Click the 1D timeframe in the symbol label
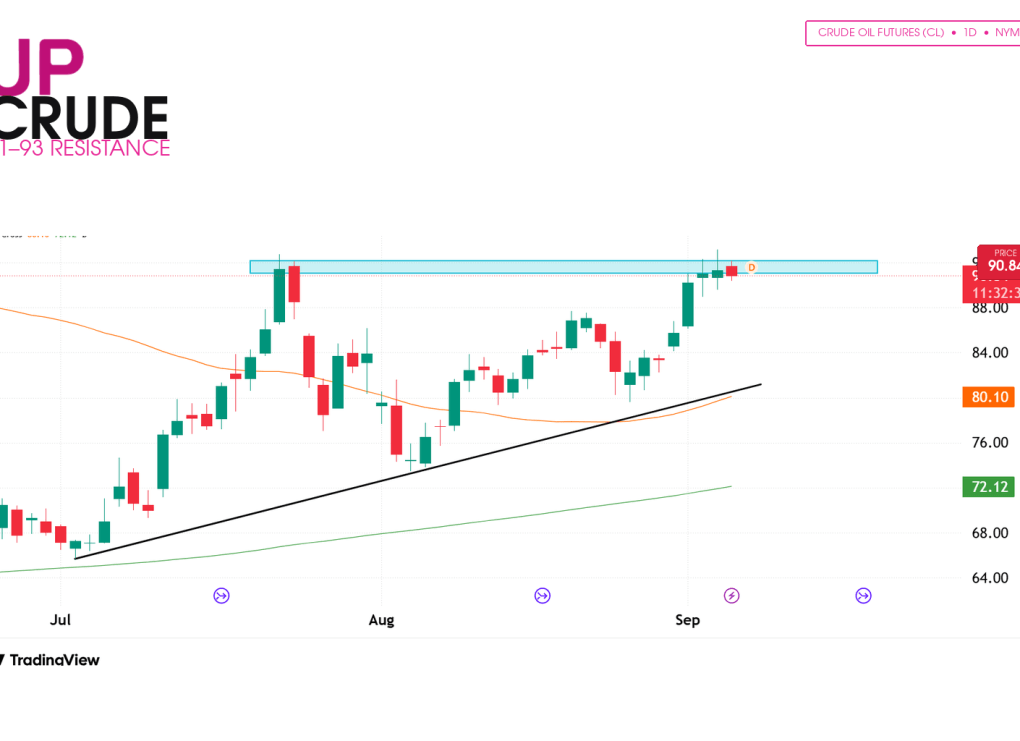This screenshot has width=1020, height=741. click(x=970, y=33)
